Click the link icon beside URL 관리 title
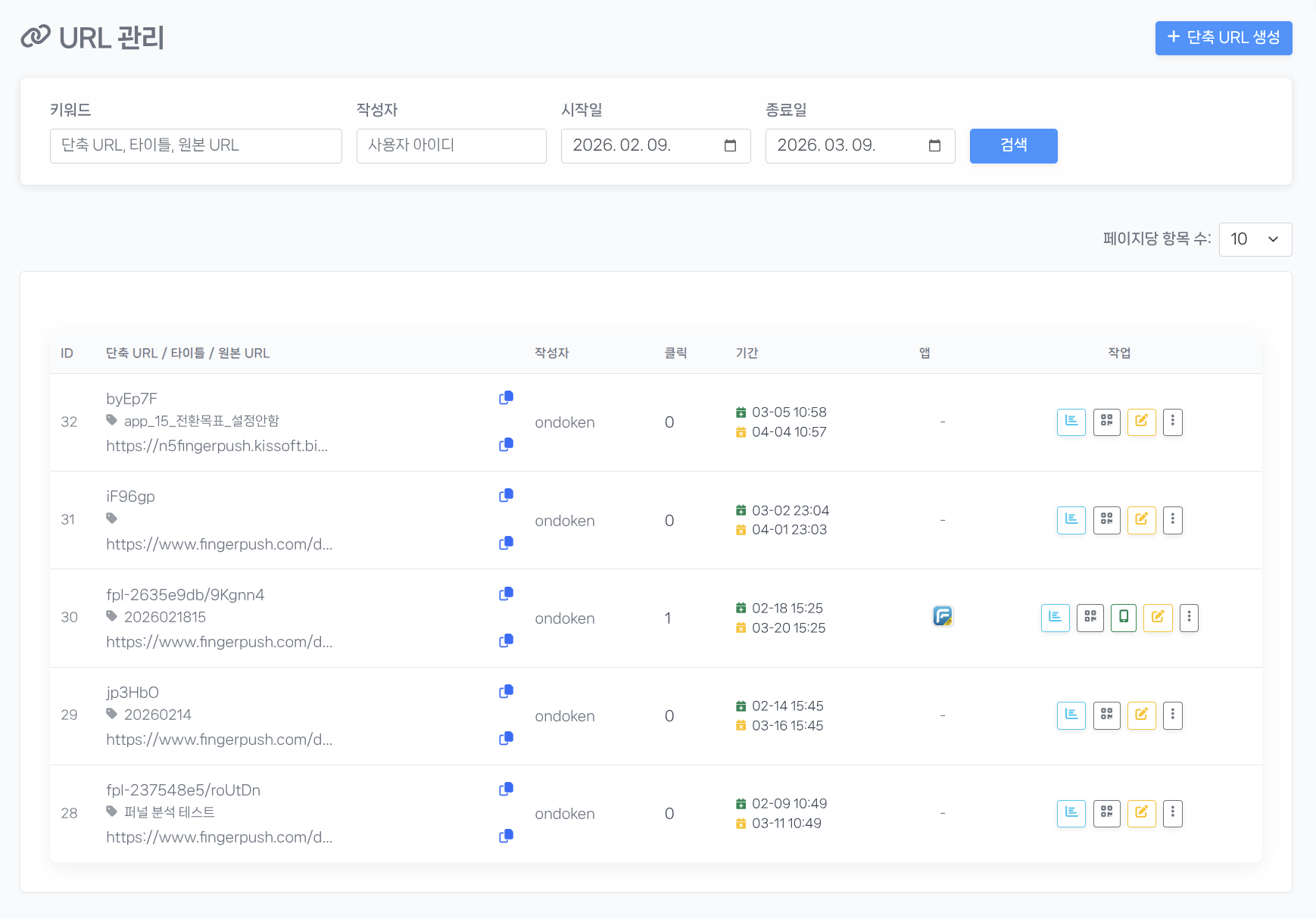Screen dimensions: 1316x919 click(x=36, y=36)
